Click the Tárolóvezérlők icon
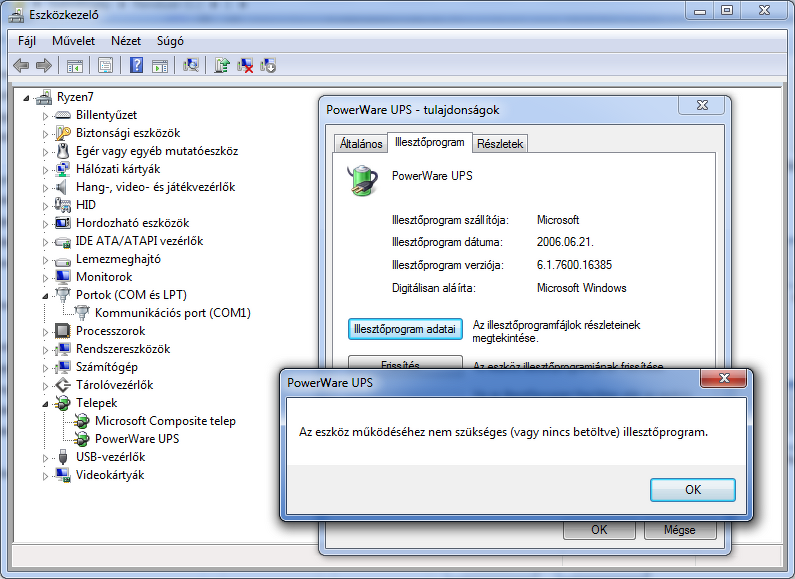Image resolution: width=795 pixels, height=579 pixels. click(62, 385)
